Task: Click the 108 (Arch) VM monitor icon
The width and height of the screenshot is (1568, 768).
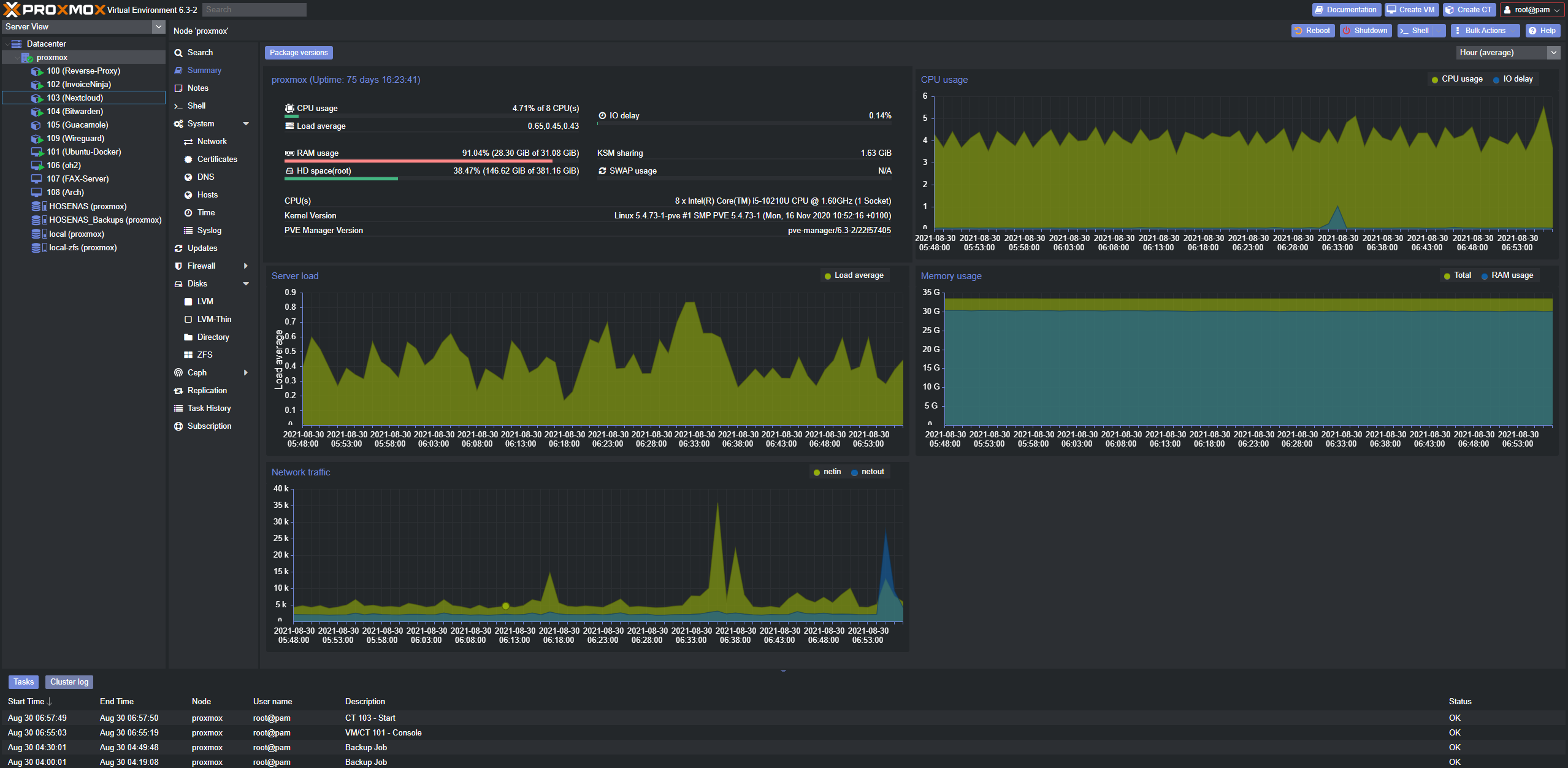Action: tap(37, 193)
